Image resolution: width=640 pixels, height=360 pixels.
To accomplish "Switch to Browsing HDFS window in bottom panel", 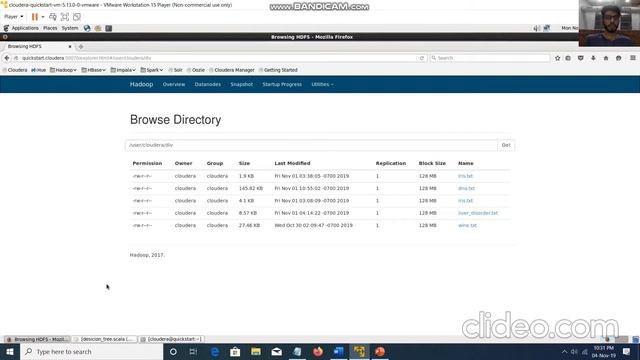I will tap(38, 339).
